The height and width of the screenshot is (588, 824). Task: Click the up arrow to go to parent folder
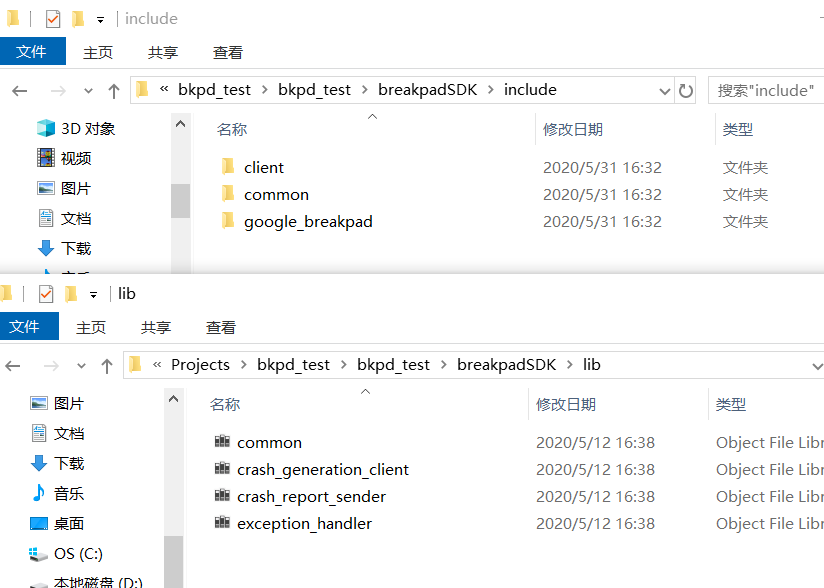[113, 90]
